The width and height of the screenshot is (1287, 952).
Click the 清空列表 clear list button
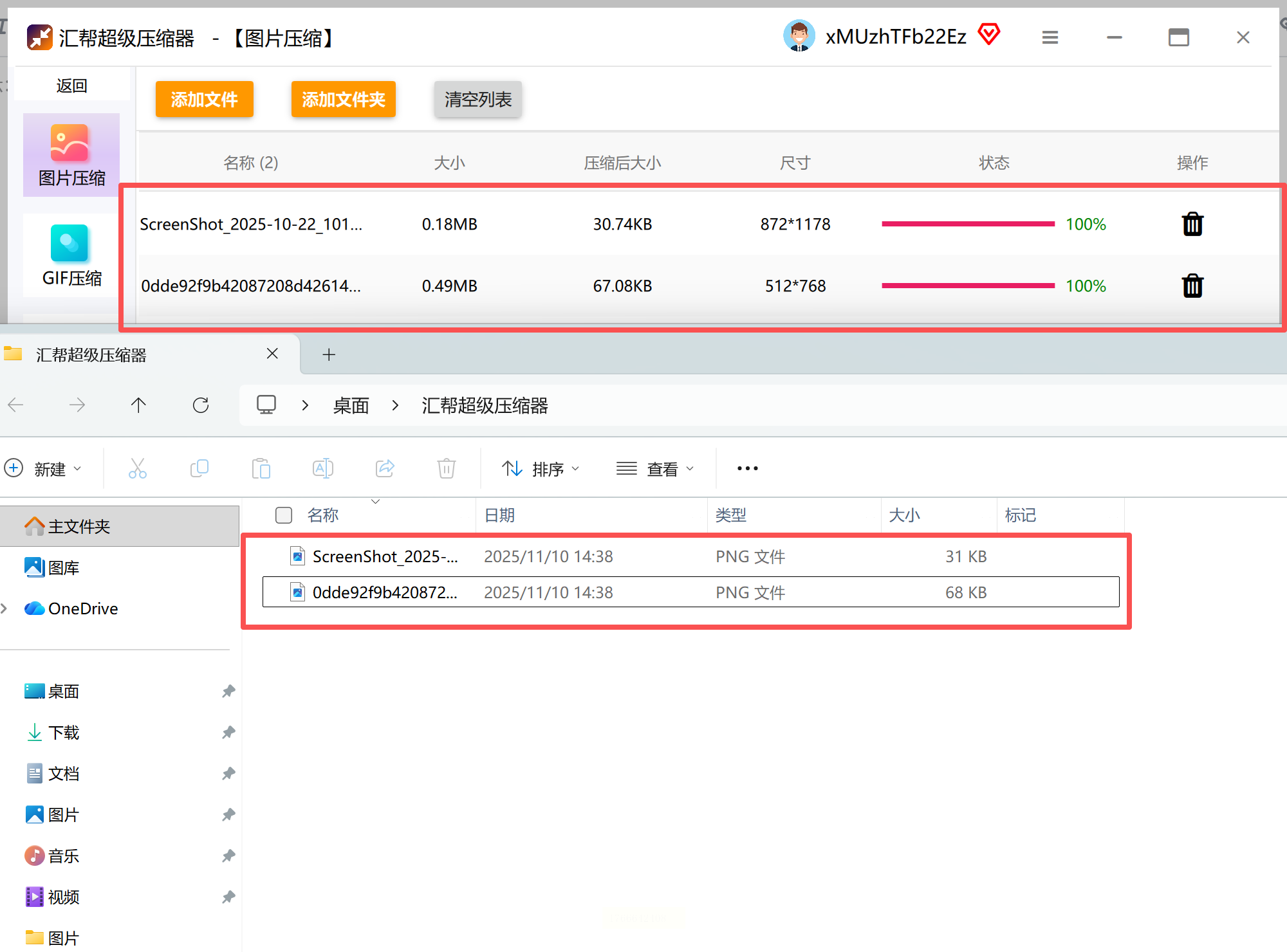[x=477, y=100]
